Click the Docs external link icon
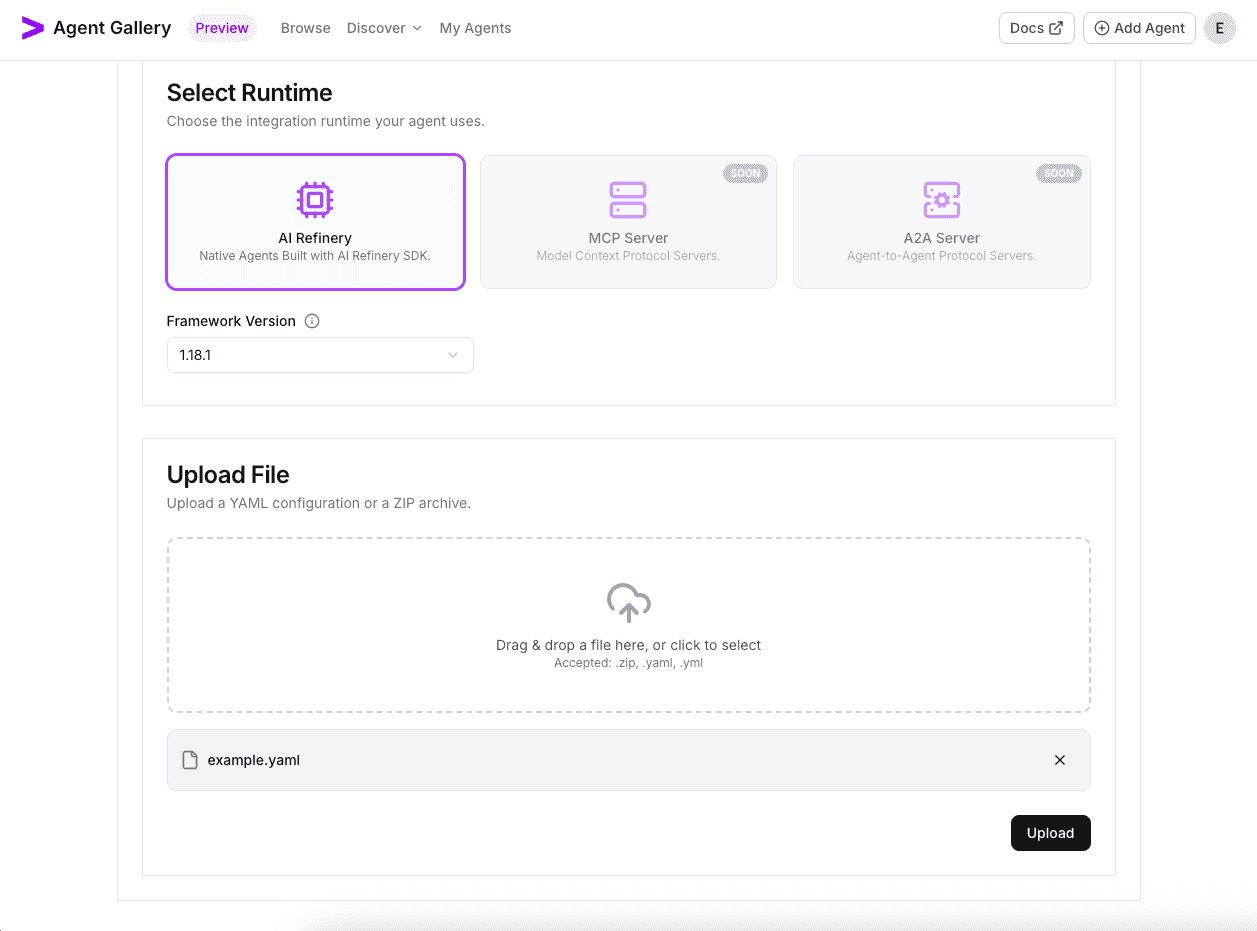Viewport: 1257px width, 931px height. (1055, 28)
